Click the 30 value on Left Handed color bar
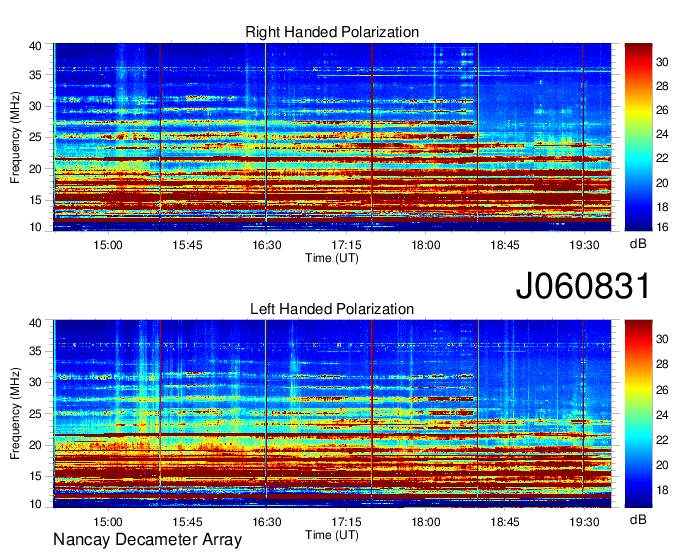The width and height of the screenshot is (680, 552). (662, 339)
